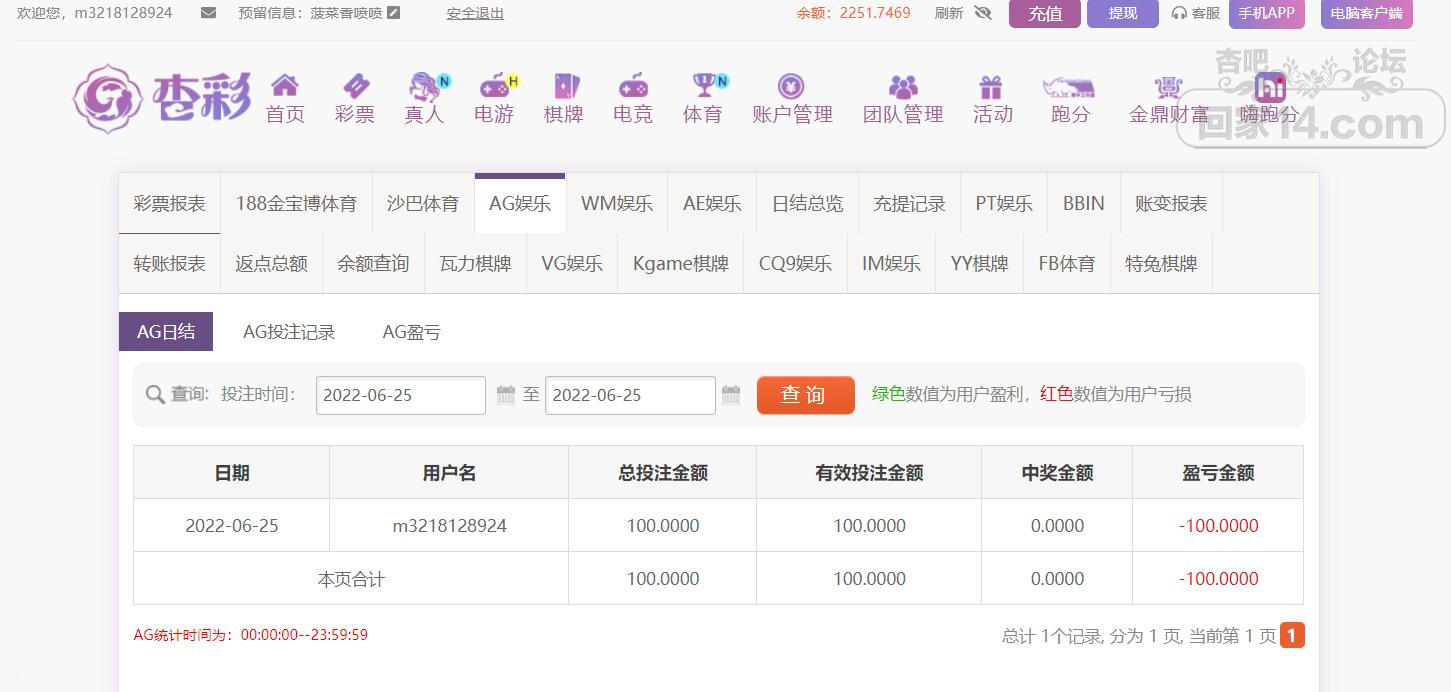1451x692 pixels.
Task: Select the AG投注记录 sub-tab
Action: [x=289, y=332]
